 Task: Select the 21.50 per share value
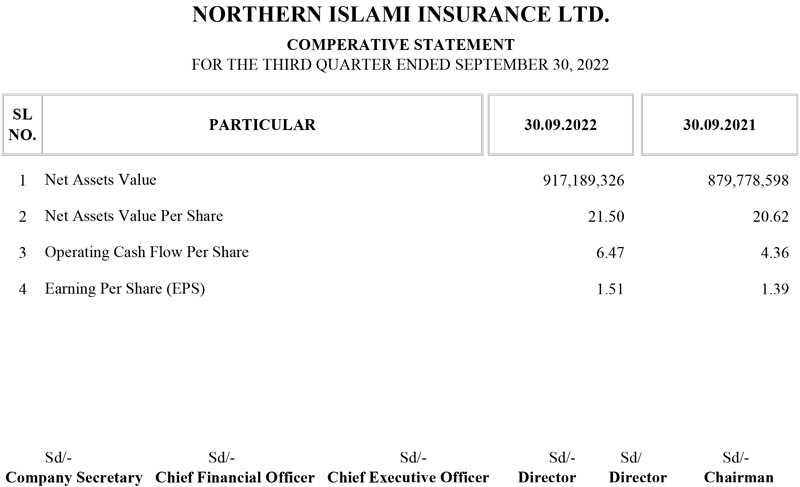click(606, 216)
